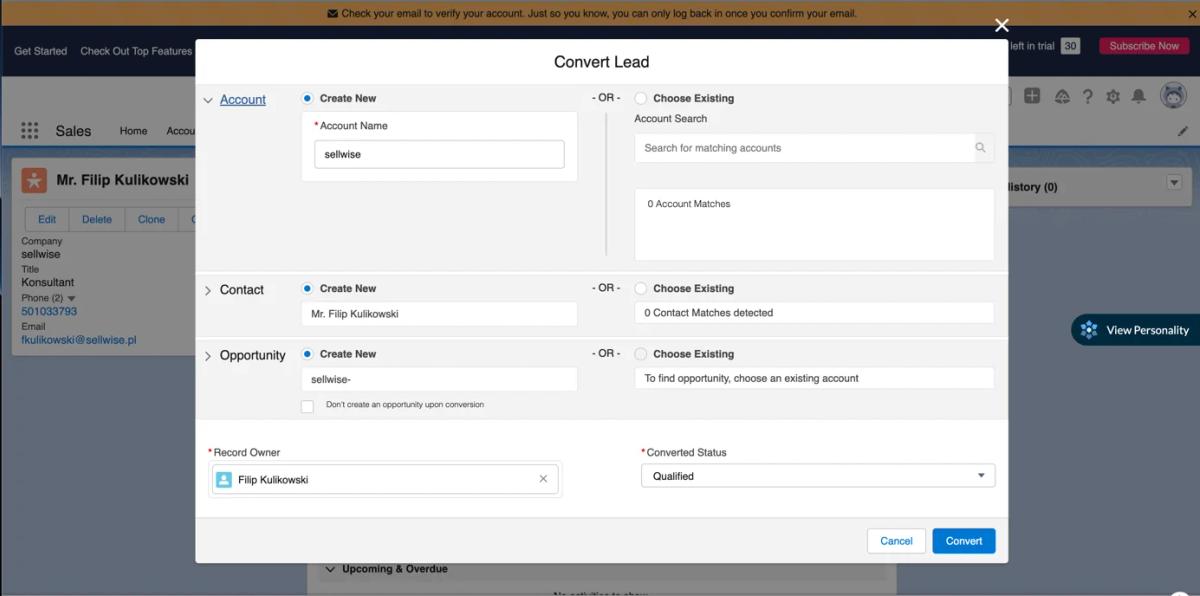The image size is (1200, 596).
Task: Click the Cancel button
Action: (x=896, y=541)
